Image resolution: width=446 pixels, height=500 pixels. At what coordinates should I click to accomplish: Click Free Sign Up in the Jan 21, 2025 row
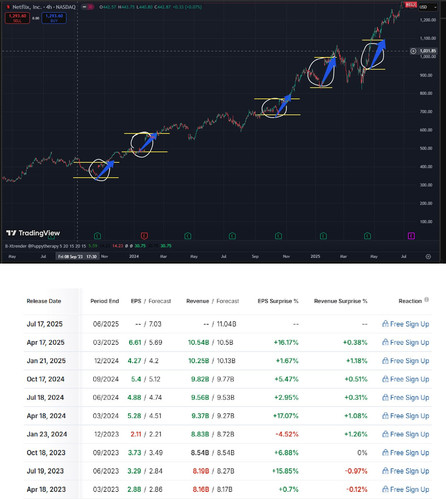click(406, 361)
